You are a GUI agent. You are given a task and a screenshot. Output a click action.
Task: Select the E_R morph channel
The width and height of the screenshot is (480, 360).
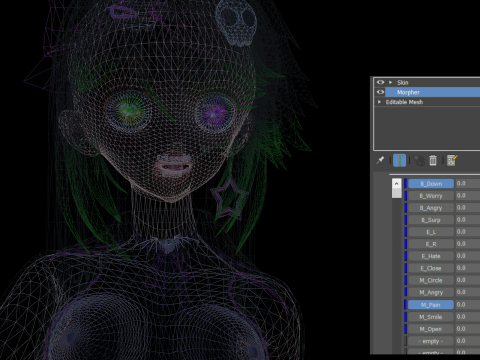click(x=431, y=244)
